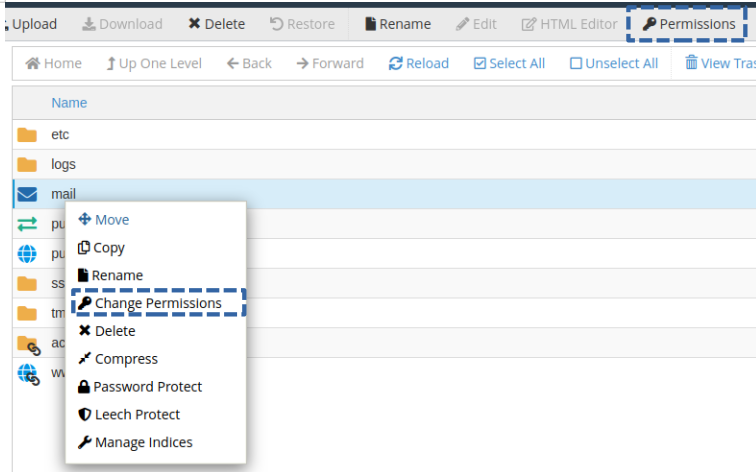756x472 pixels.
Task: Open Password Protect option
Action: [x=140, y=387]
